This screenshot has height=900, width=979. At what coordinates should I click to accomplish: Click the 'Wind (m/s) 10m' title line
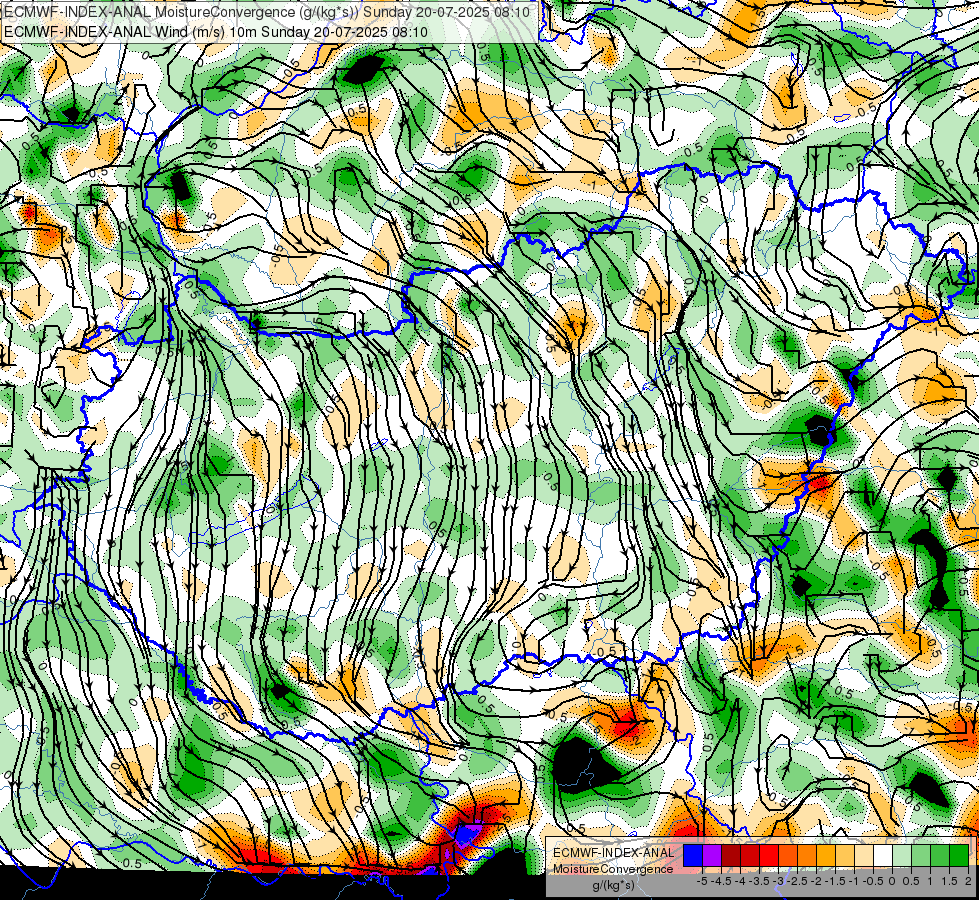point(216,31)
